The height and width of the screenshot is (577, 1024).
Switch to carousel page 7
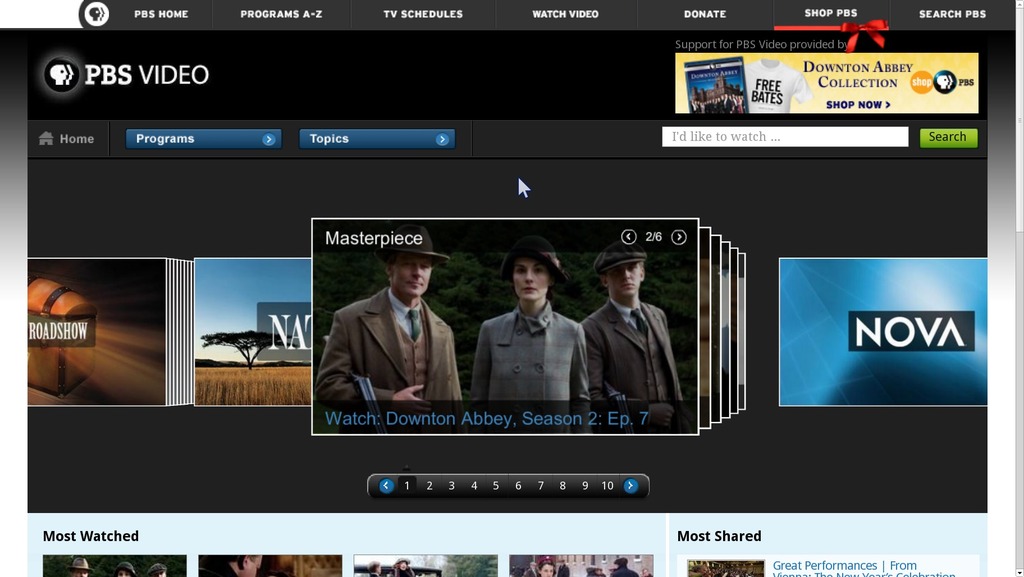coord(541,486)
